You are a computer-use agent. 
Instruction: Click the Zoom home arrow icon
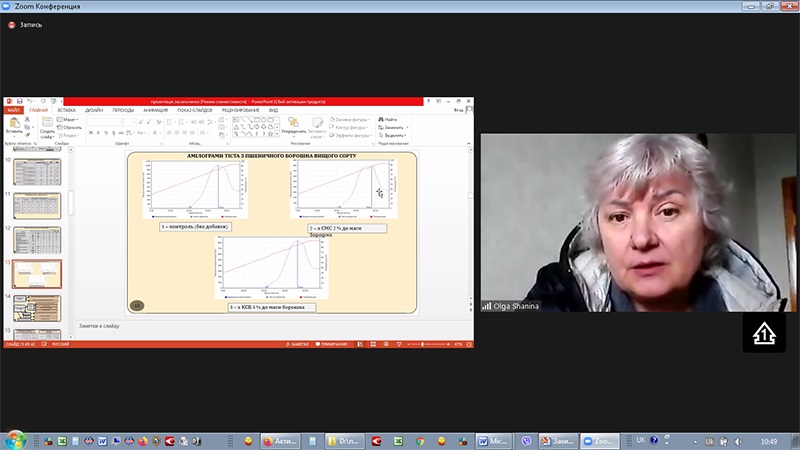point(763,332)
